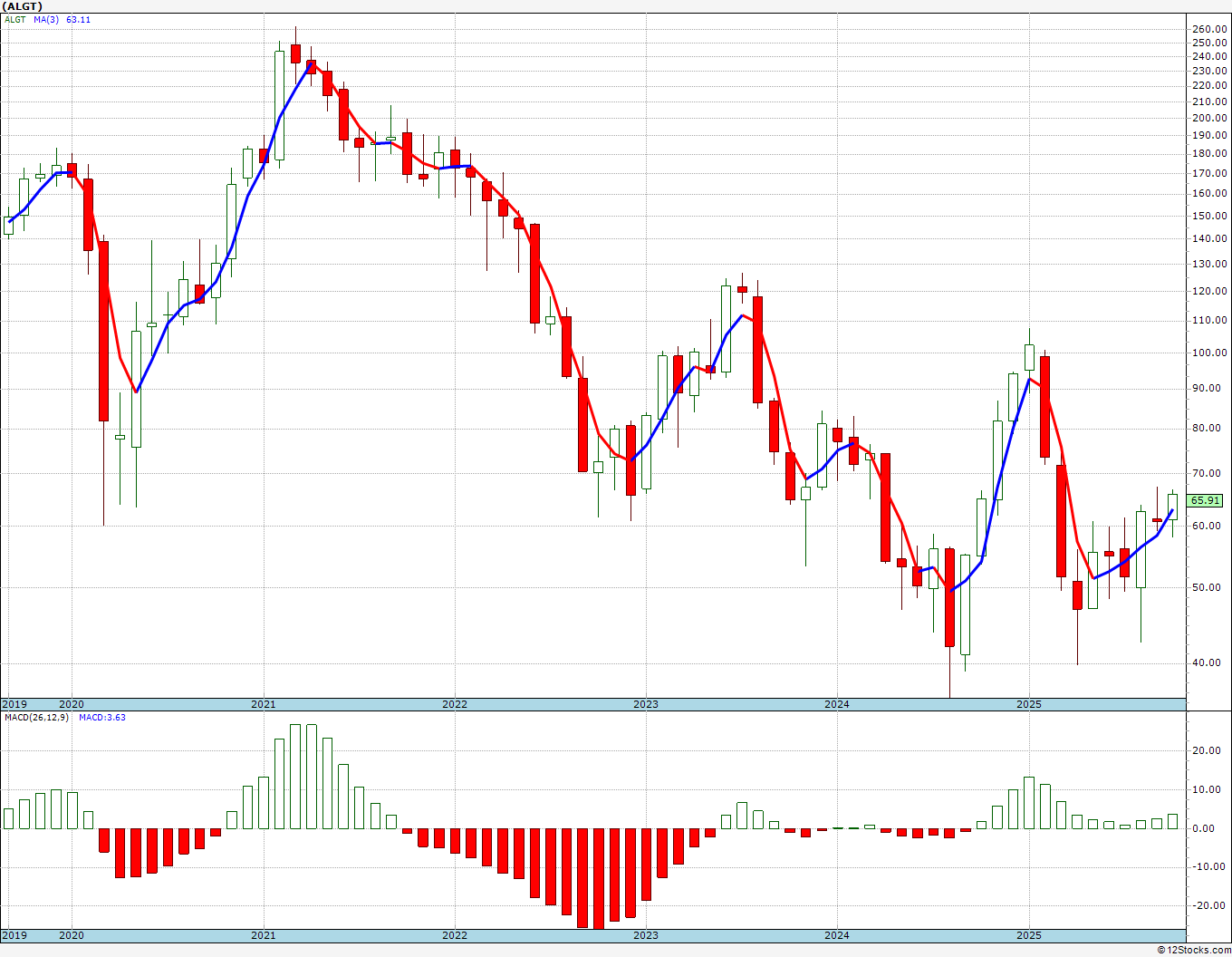Click 2021 on the price chart time axis
This screenshot has width=1232, height=957.
coord(264,704)
